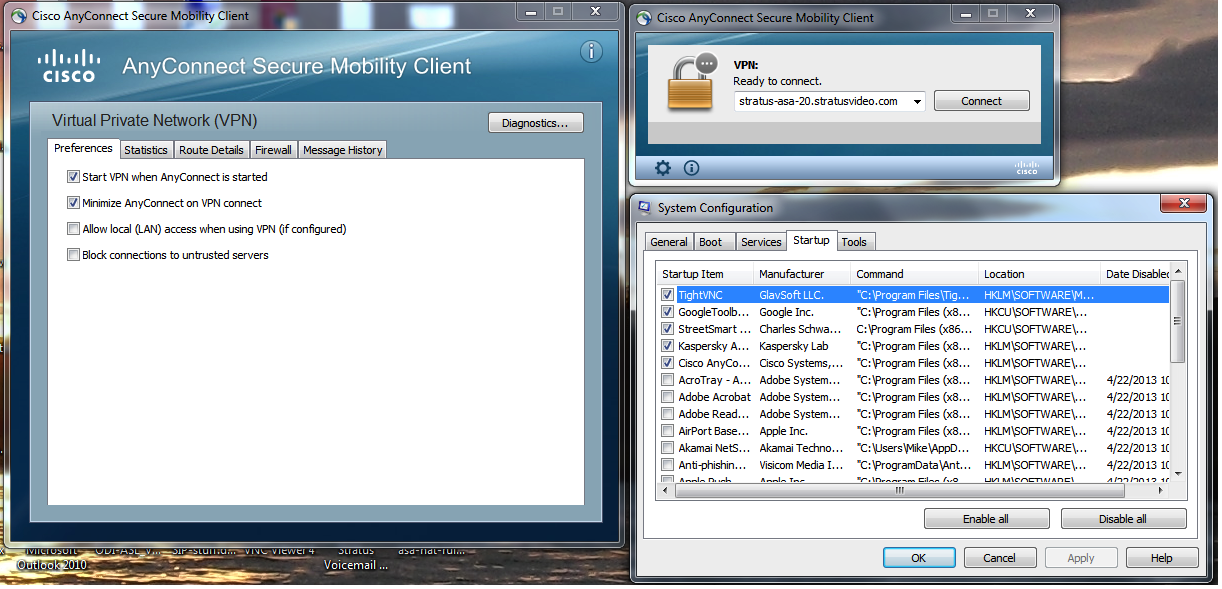The height and width of the screenshot is (589, 1222).
Task: Check the Akamai NetS... startup item
Action: (667, 448)
